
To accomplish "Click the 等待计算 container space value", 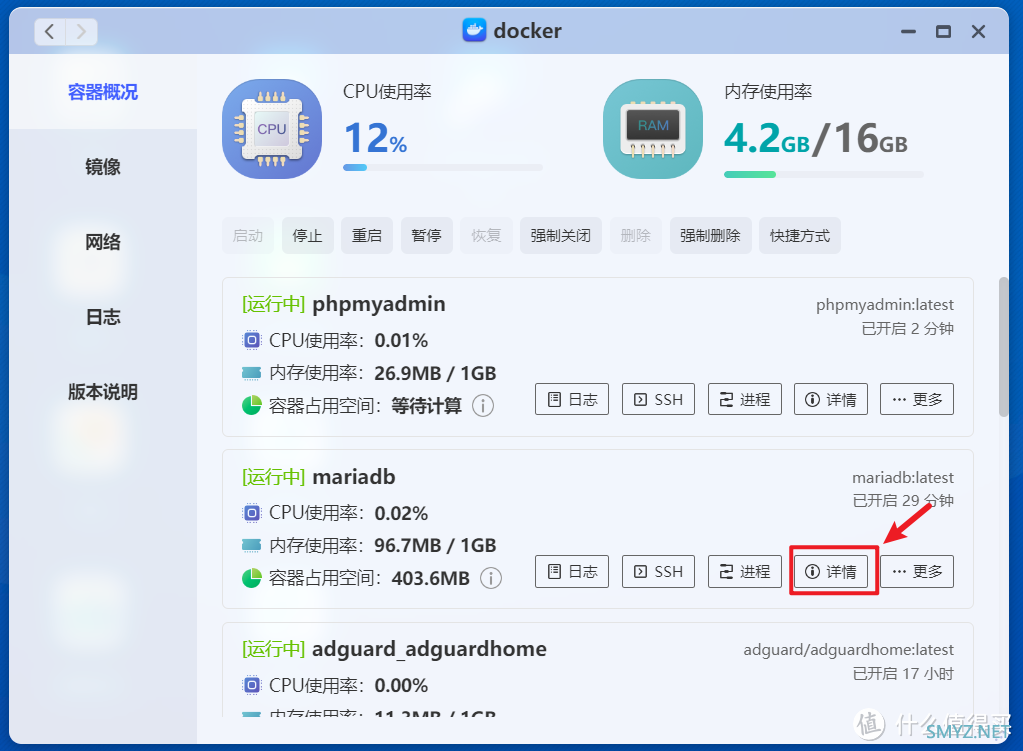I will (x=427, y=406).
